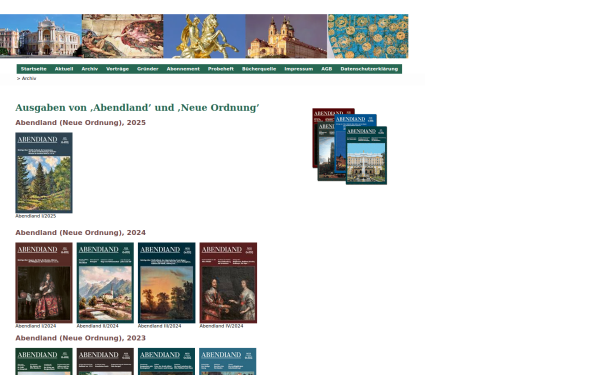Open the Gründer page

pos(148,69)
